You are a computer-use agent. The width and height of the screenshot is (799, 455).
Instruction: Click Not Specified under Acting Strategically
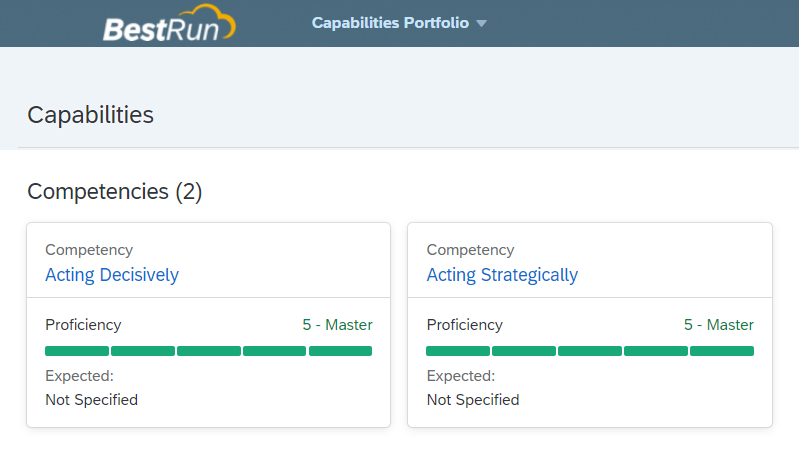(x=473, y=400)
